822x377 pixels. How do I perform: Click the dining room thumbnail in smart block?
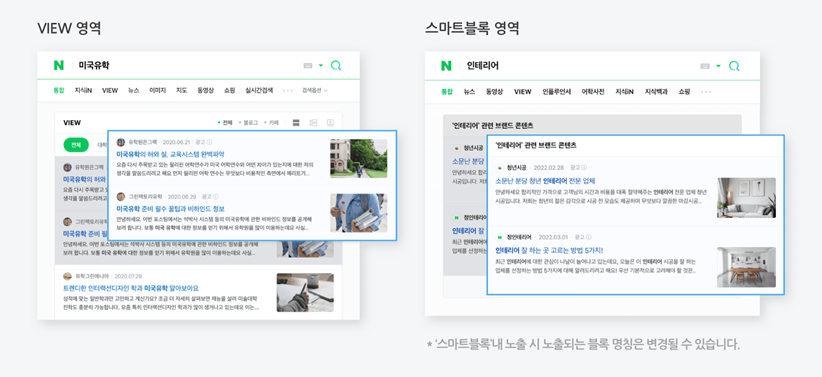(x=747, y=267)
